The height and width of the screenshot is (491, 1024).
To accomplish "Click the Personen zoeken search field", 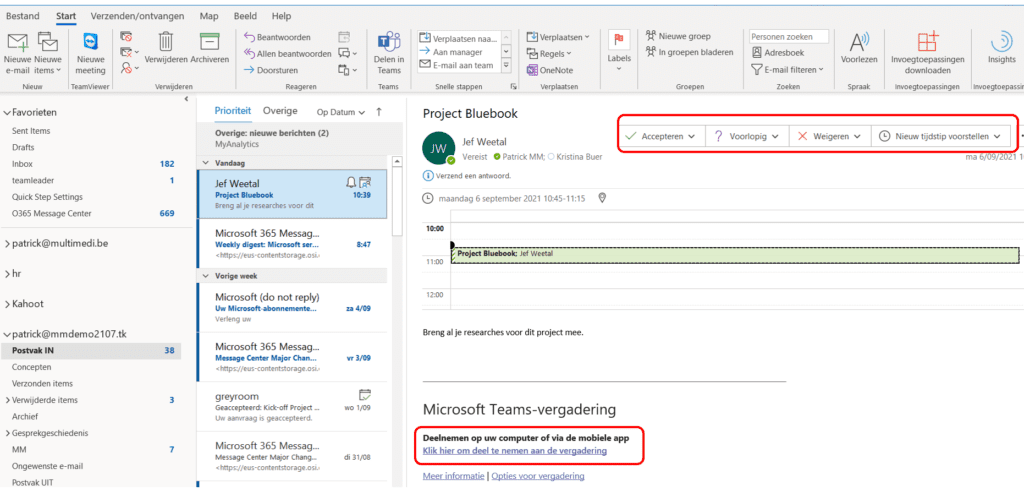I will tap(789, 37).
